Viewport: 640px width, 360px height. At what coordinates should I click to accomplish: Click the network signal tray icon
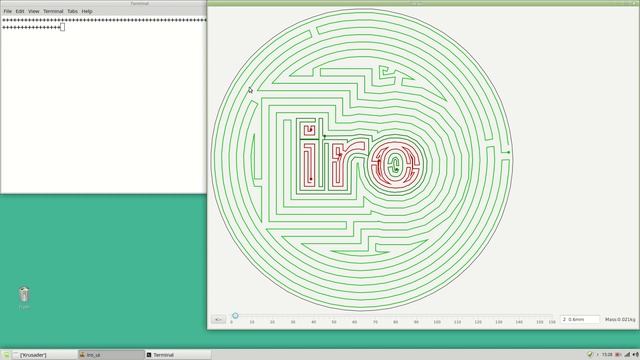[x=627, y=355]
